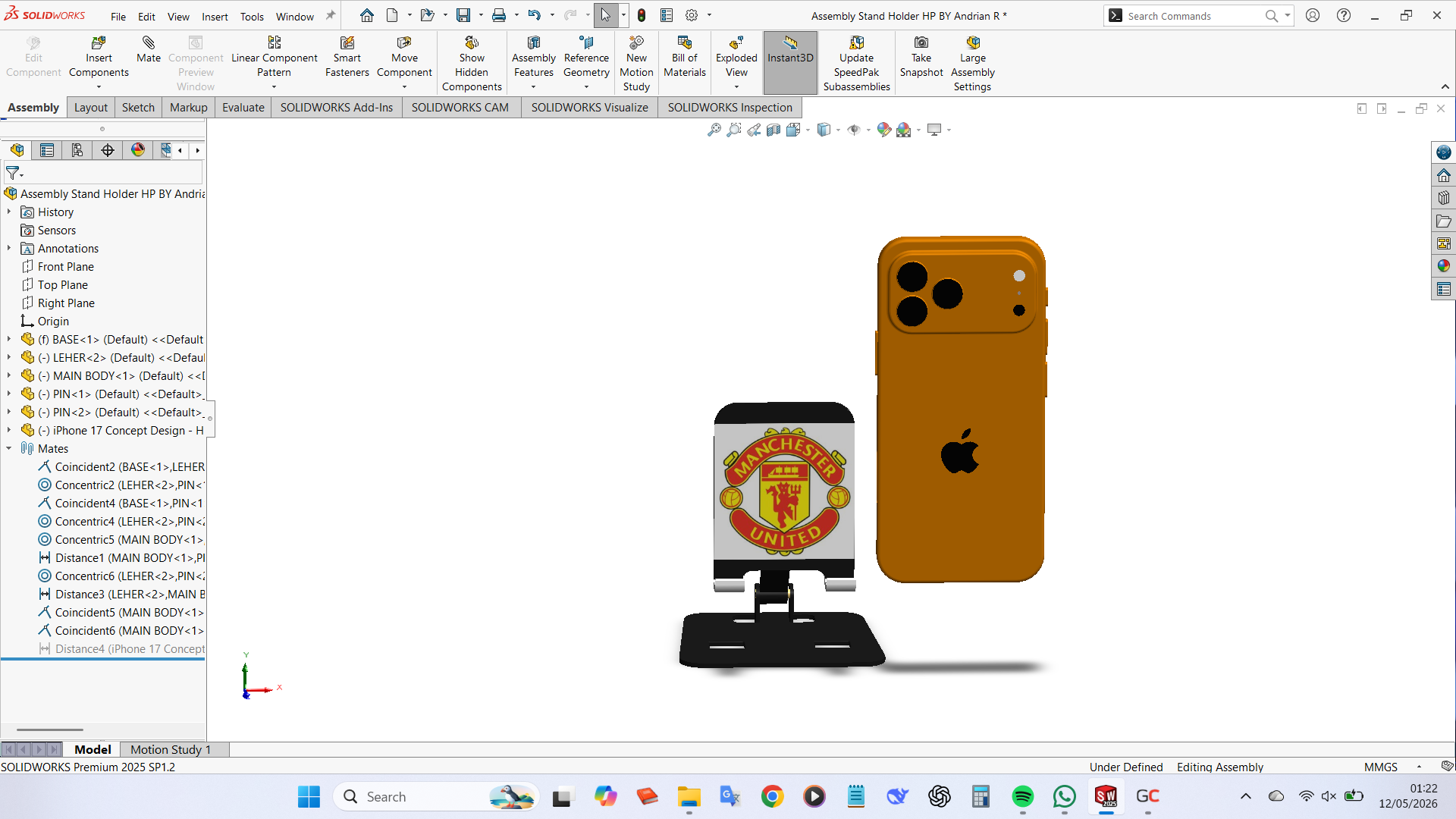Open Windows Start menu
This screenshot has width=1456, height=819.
pyautogui.click(x=309, y=797)
